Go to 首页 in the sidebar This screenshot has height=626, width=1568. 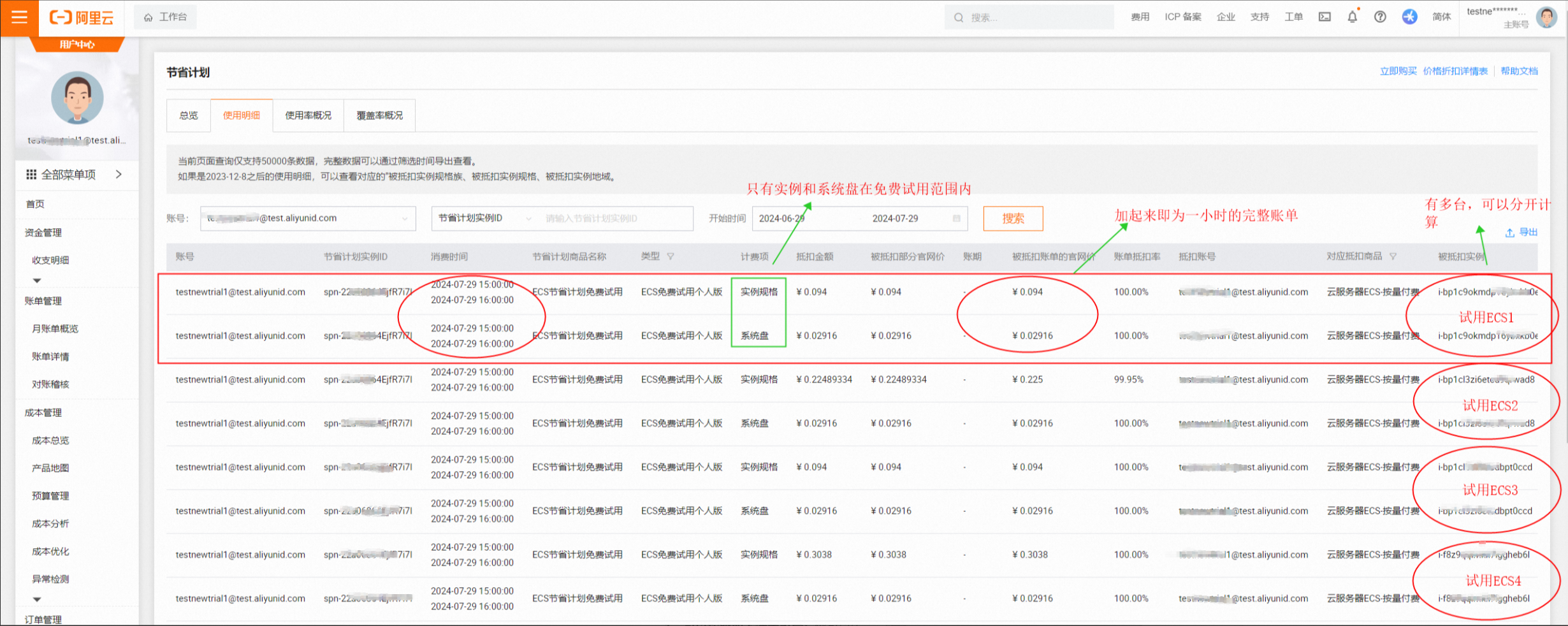[x=35, y=204]
